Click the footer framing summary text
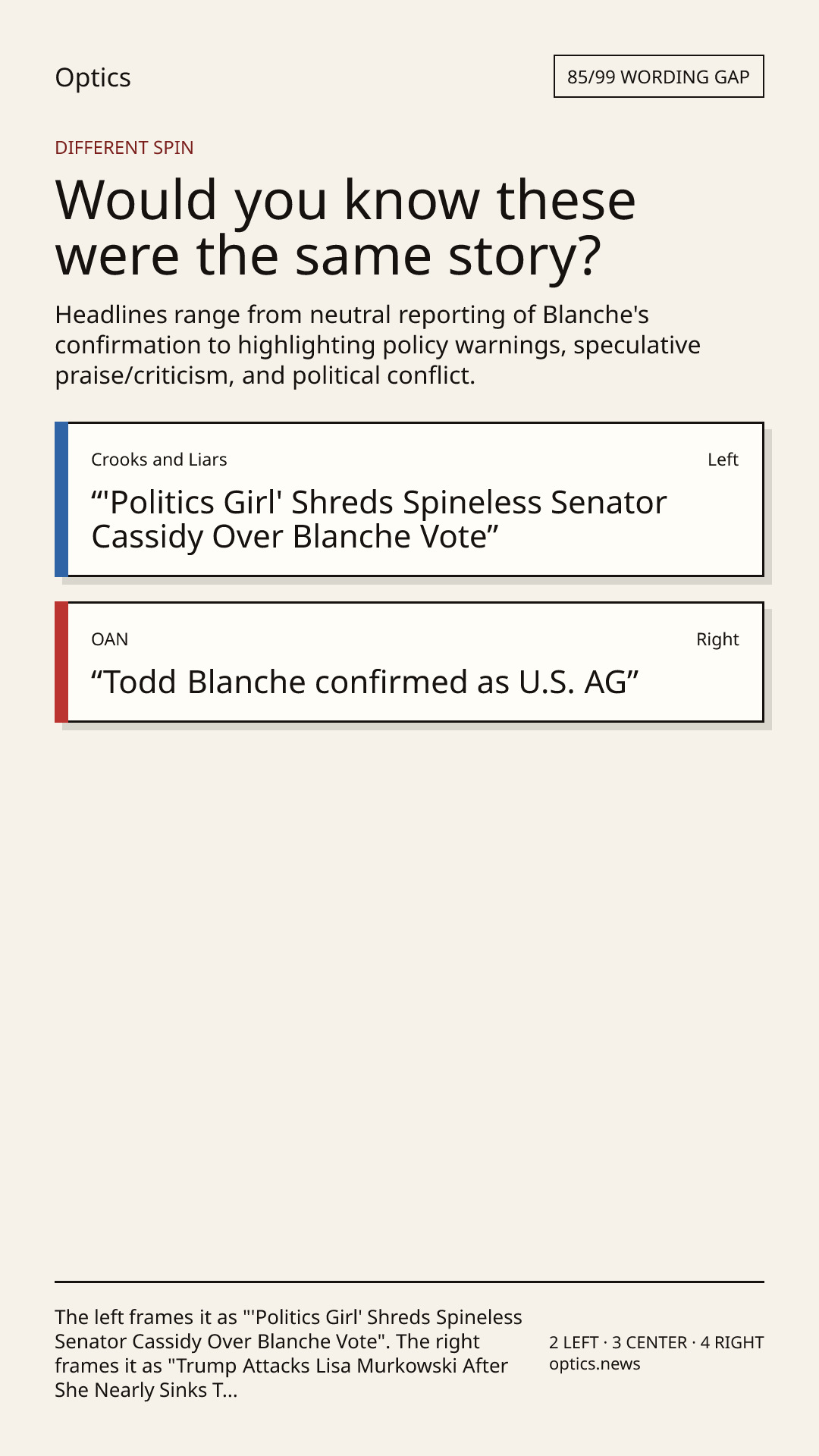The image size is (819, 1456). [x=288, y=1354]
